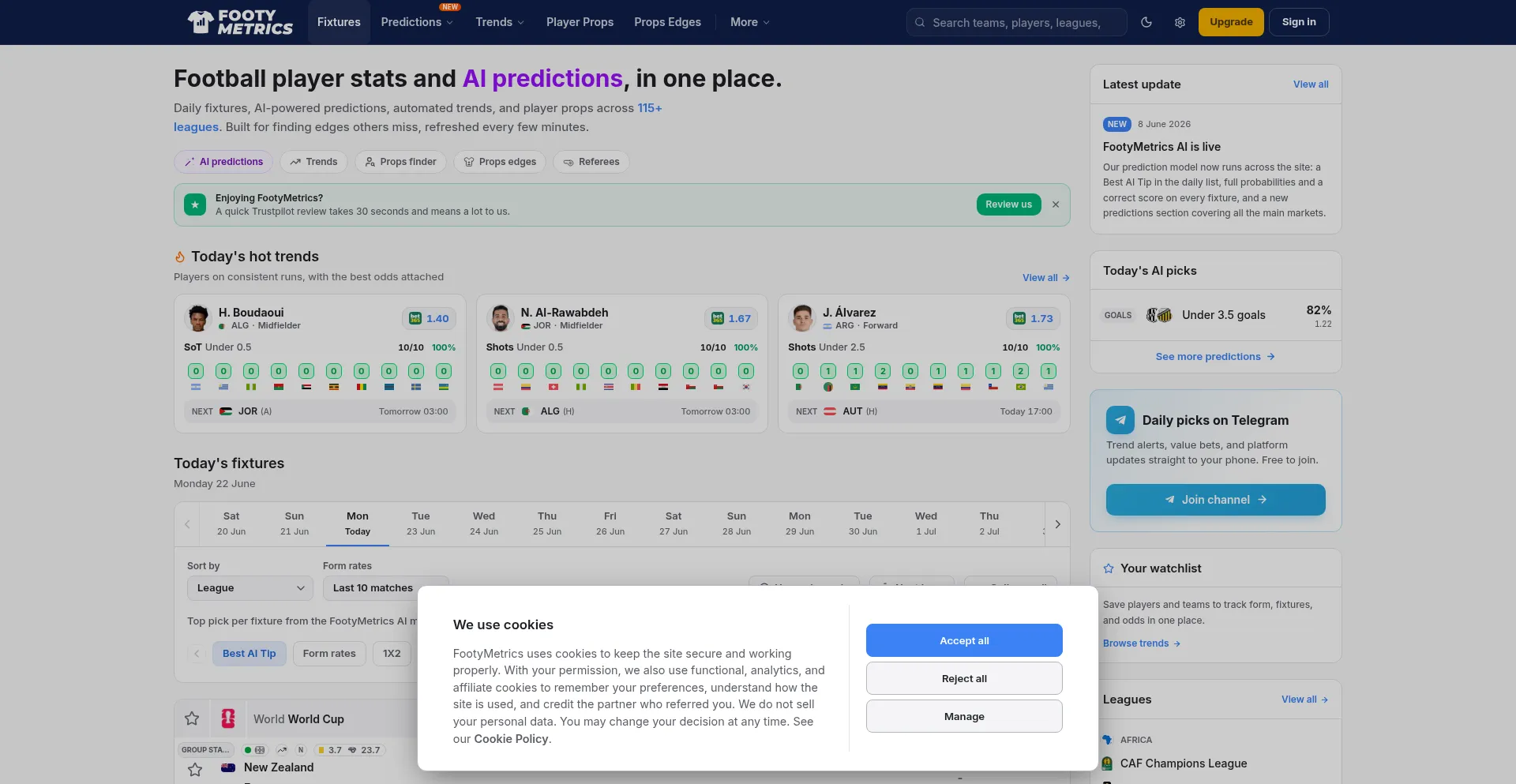This screenshot has height=784, width=1516.
Task: Favorite the New Zealand fixture star
Action: click(x=195, y=769)
